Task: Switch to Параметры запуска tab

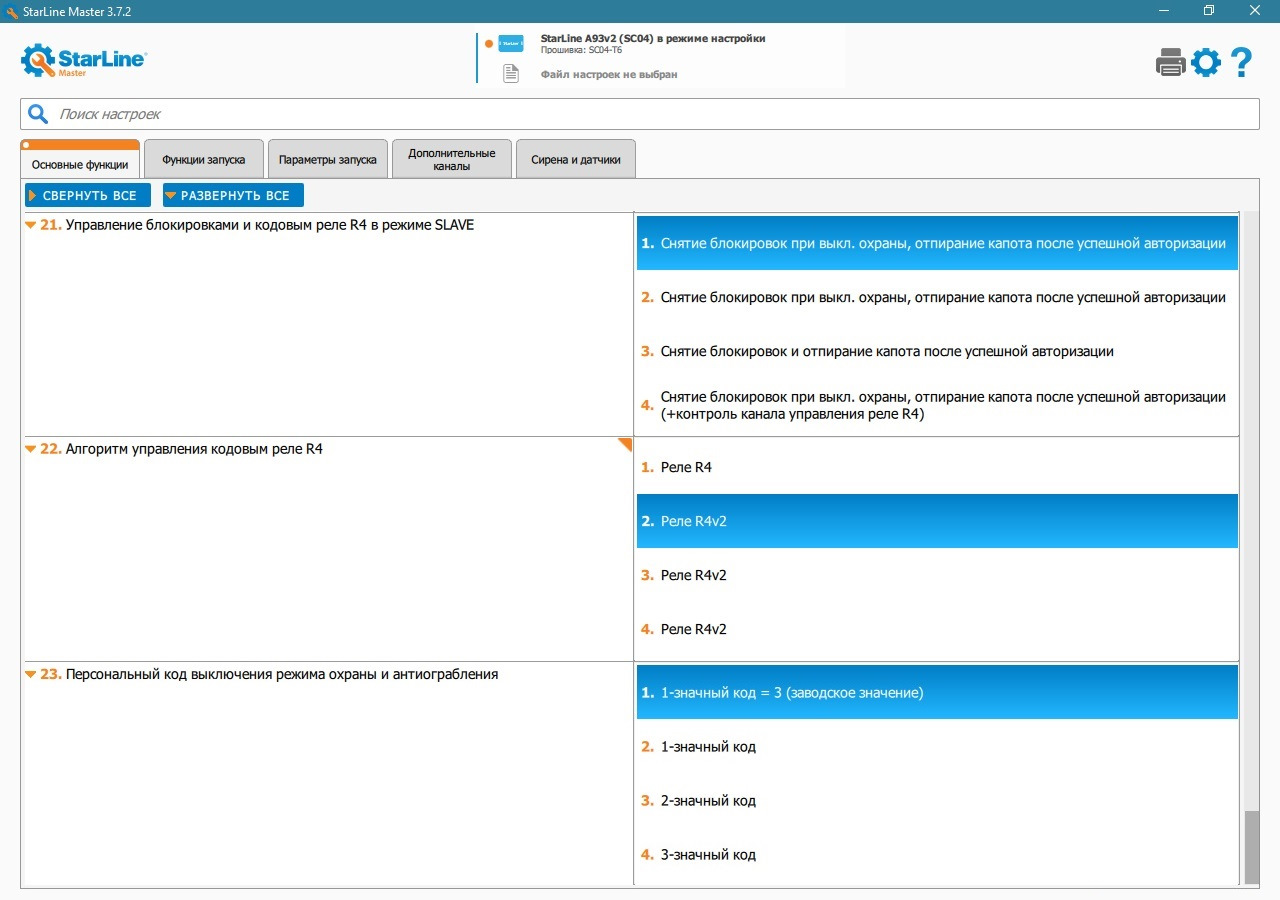Action: [328, 159]
